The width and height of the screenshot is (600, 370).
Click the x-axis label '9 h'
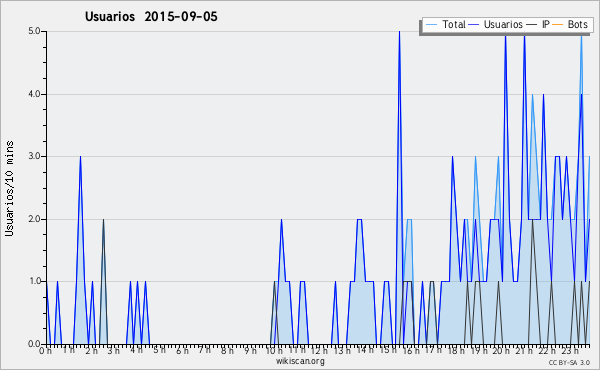(x=251, y=351)
